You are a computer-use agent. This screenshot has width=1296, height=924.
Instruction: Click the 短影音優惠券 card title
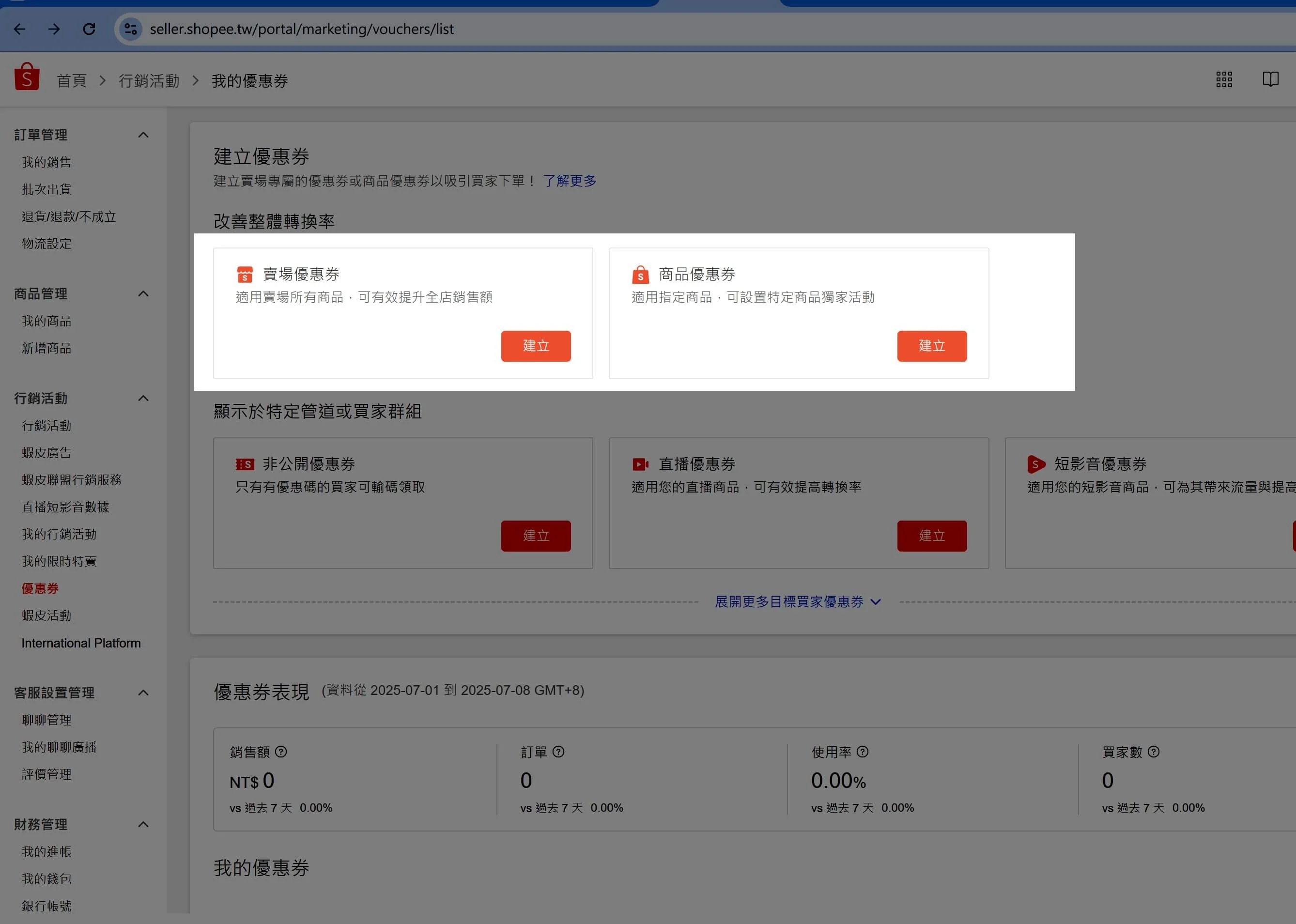1100,464
